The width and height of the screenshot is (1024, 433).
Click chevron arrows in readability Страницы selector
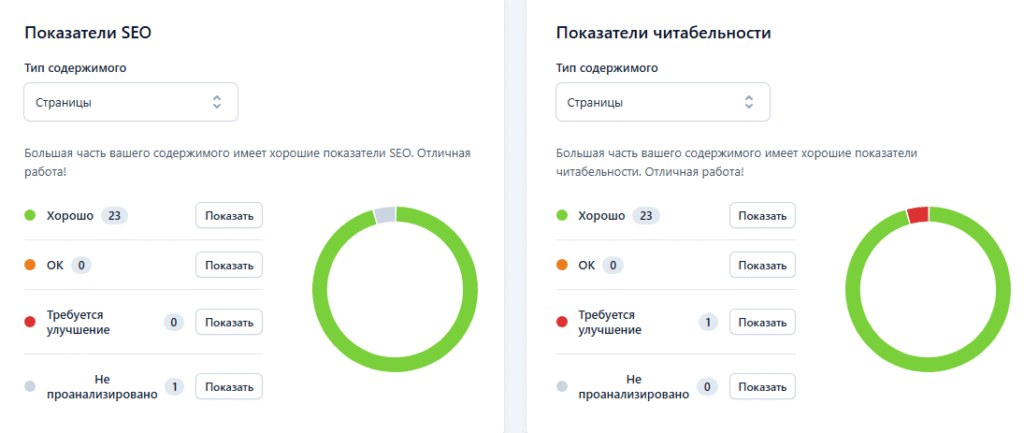(x=749, y=102)
